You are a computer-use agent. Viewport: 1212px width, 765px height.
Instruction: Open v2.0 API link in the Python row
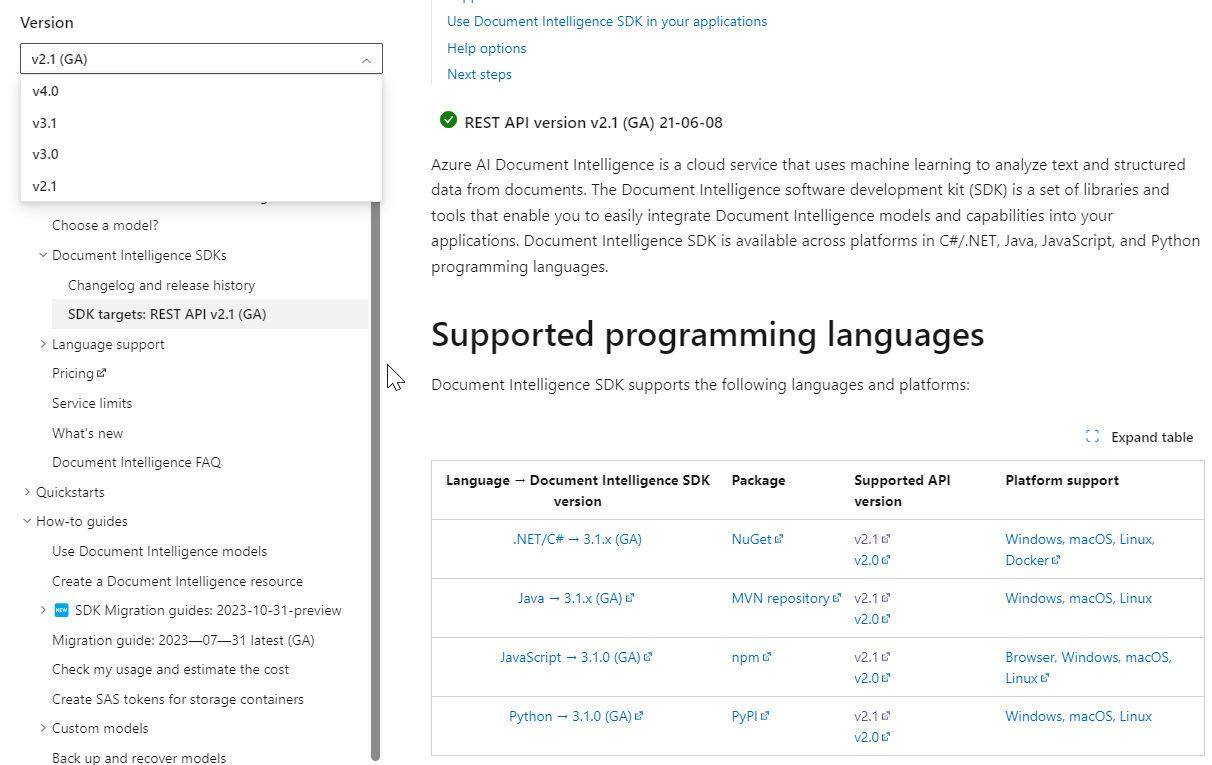point(872,737)
